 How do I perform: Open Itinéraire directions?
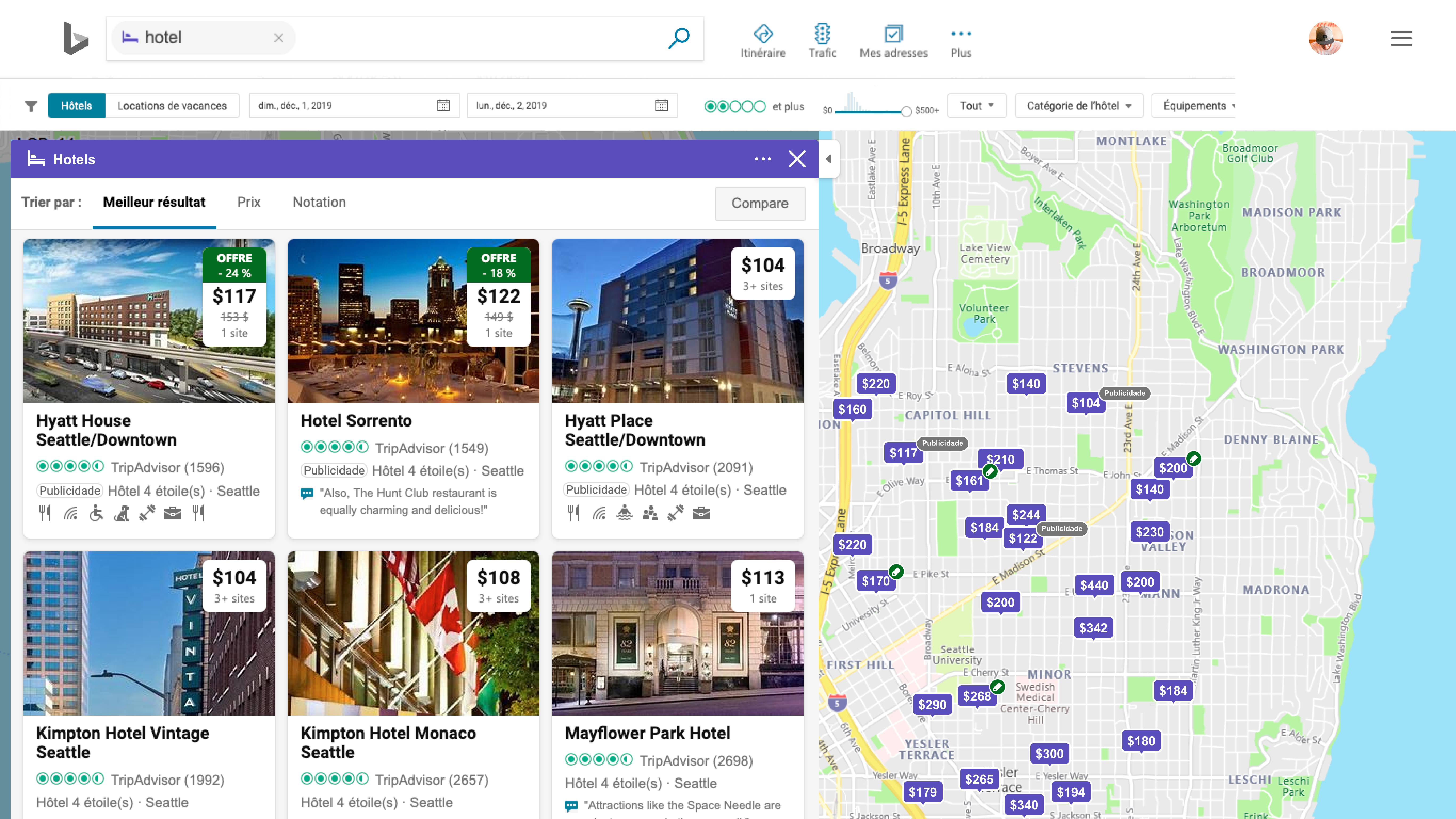[763, 41]
